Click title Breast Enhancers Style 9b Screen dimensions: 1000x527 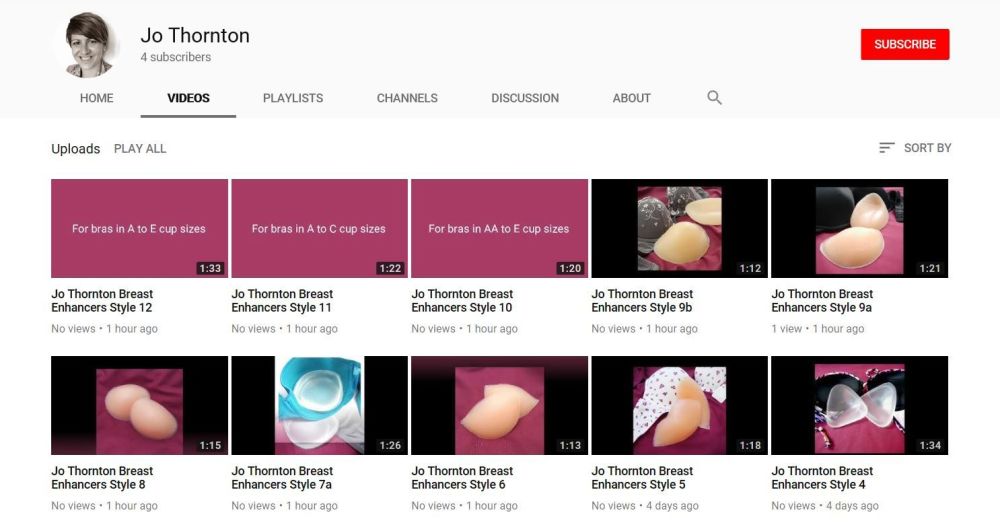(x=642, y=301)
